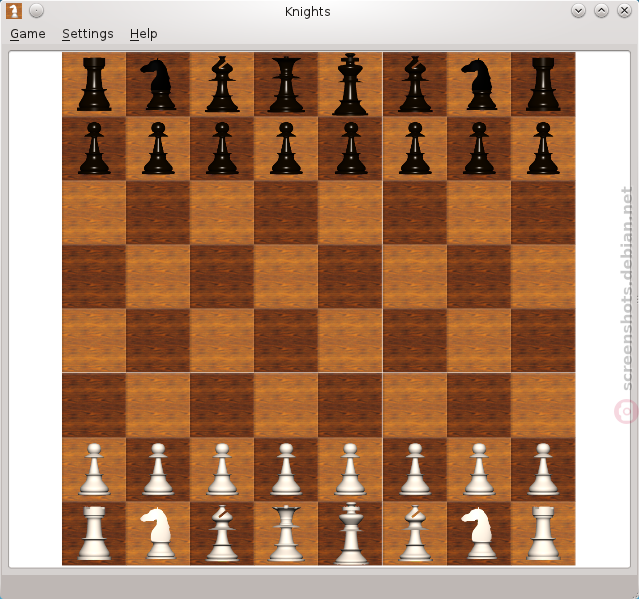Select the black pawn on a7
639x599 pixels.
pyautogui.click(x=94, y=148)
